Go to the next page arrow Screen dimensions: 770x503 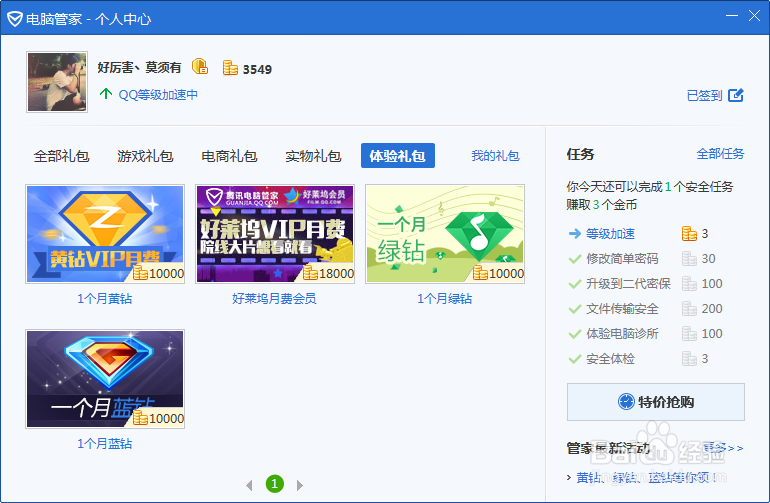click(300, 485)
